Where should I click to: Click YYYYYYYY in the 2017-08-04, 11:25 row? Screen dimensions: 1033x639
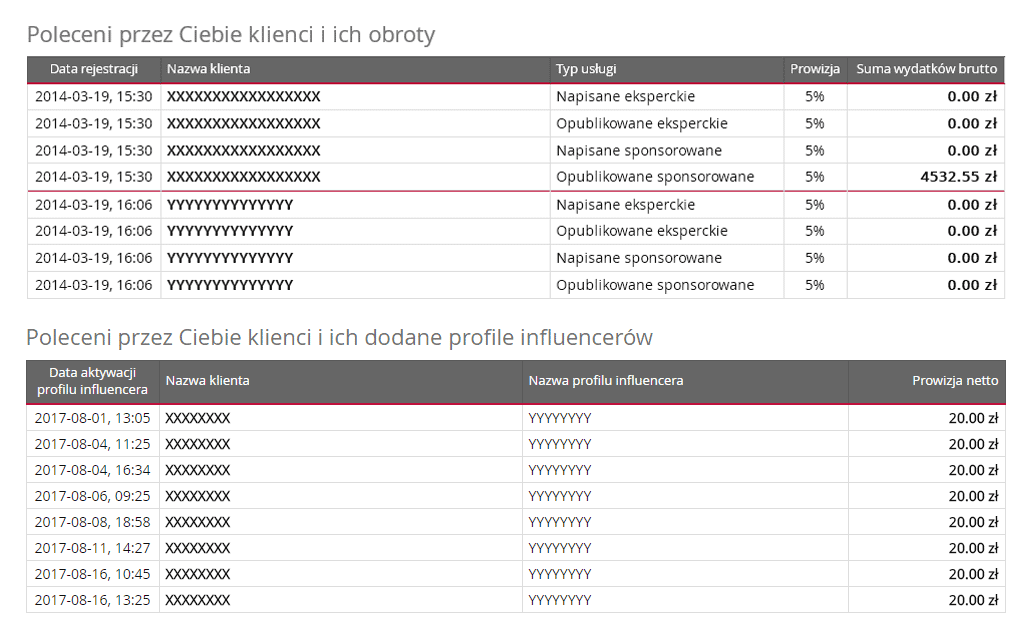[560, 445]
